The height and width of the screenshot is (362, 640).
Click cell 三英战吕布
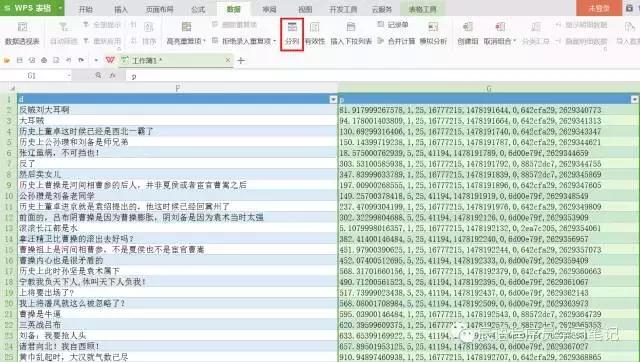(x=178, y=324)
